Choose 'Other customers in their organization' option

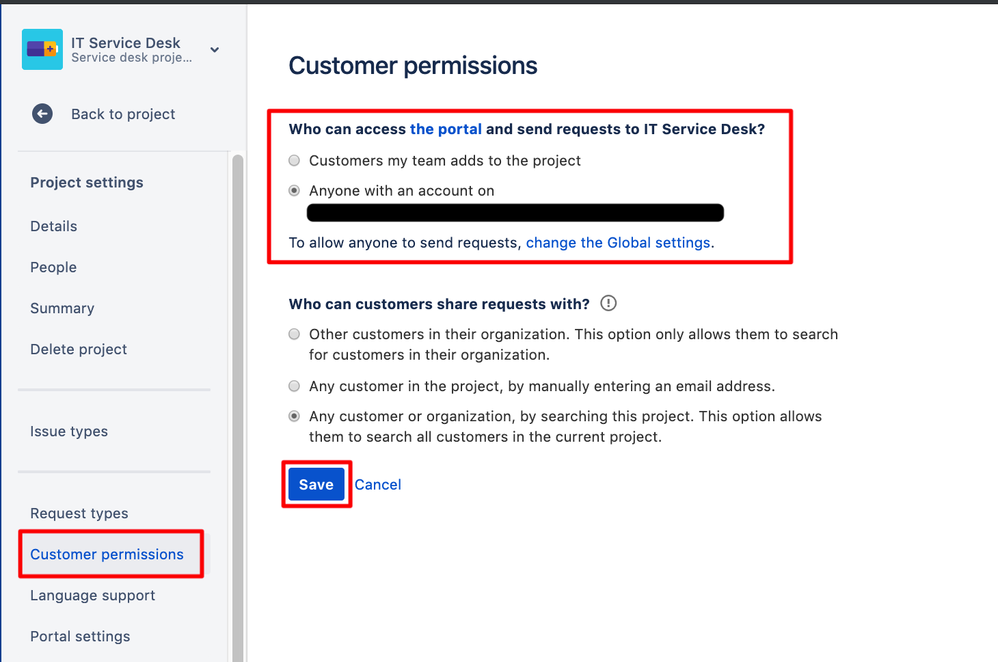point(294,334)
